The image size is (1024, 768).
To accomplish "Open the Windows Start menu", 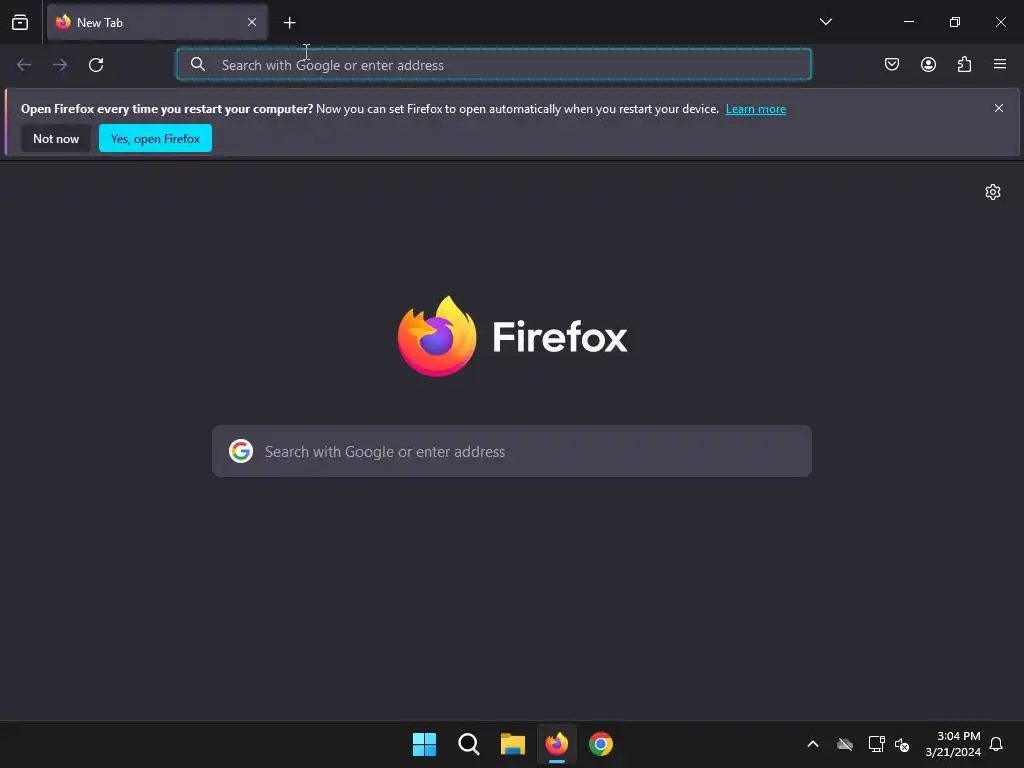I will [x=424, y=744].
